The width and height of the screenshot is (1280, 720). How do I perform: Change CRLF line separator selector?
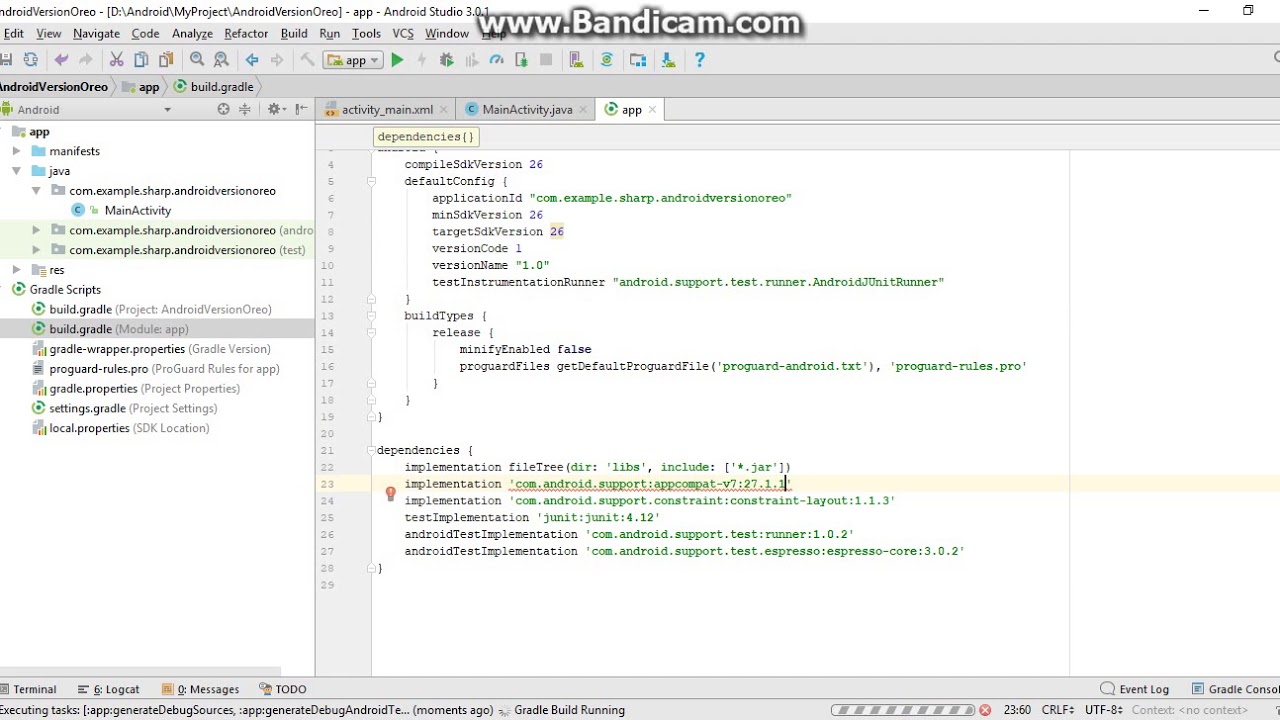pyautogui.click(x=1059, y=710)
